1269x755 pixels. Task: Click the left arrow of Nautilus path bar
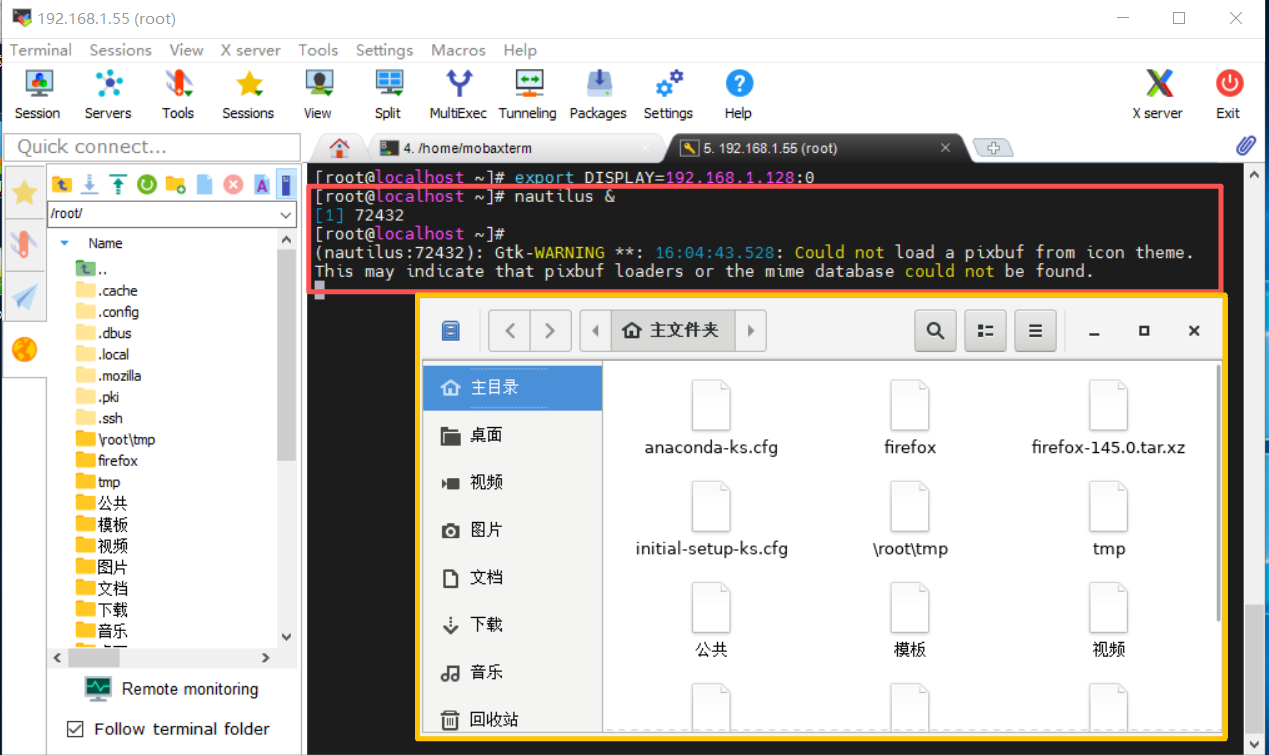[596, 331]
